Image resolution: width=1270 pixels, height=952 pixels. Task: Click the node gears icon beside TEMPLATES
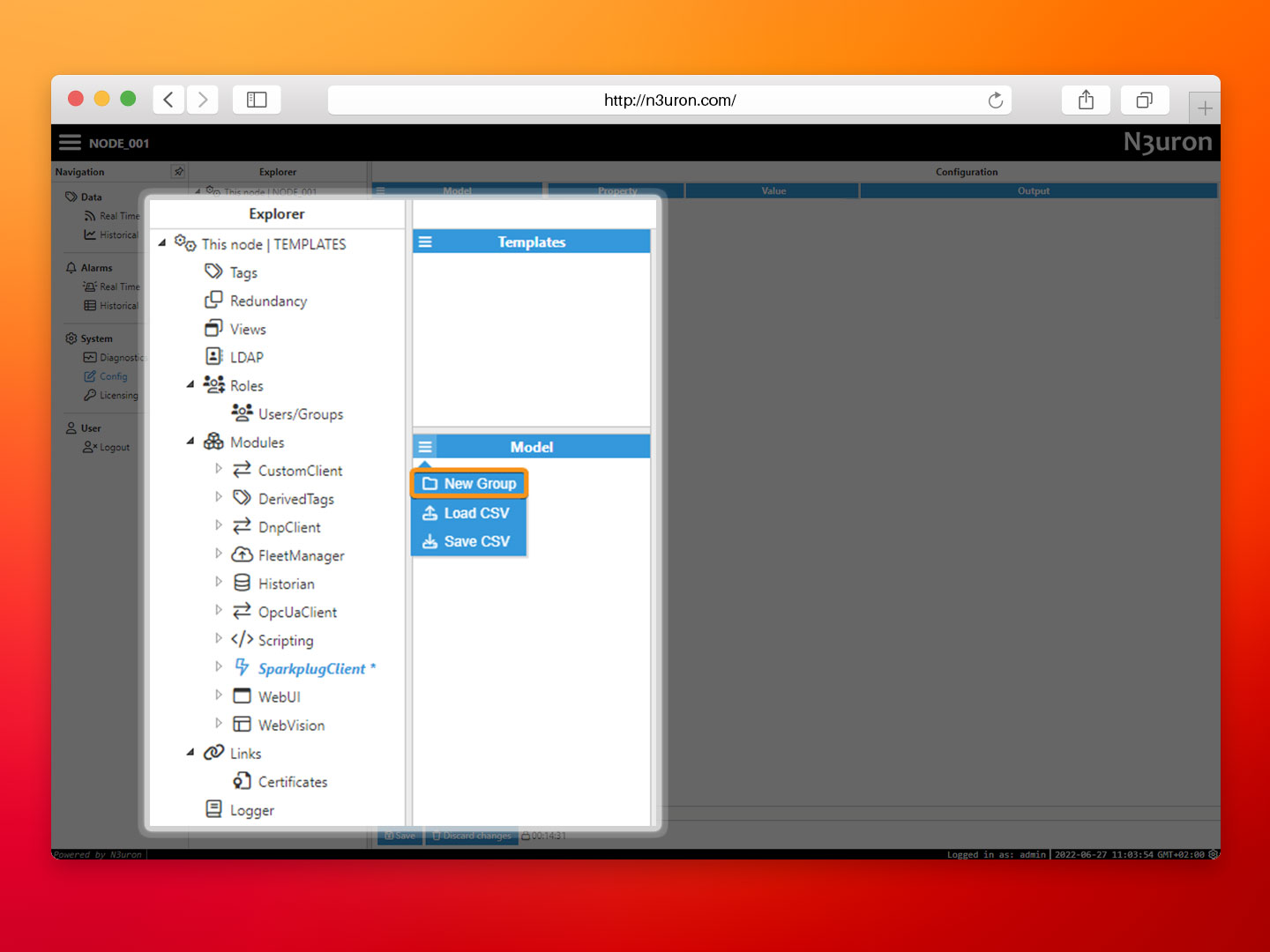point(185,242)
